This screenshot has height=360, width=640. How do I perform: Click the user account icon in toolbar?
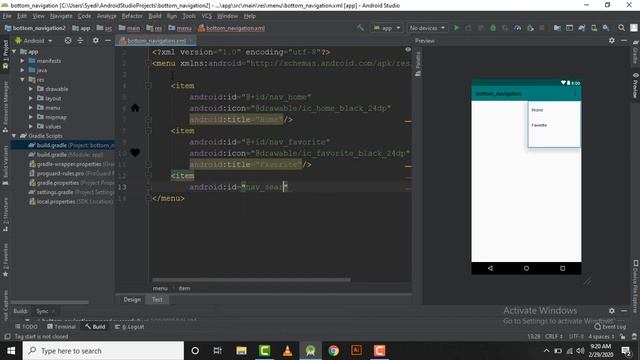[634, 28]
